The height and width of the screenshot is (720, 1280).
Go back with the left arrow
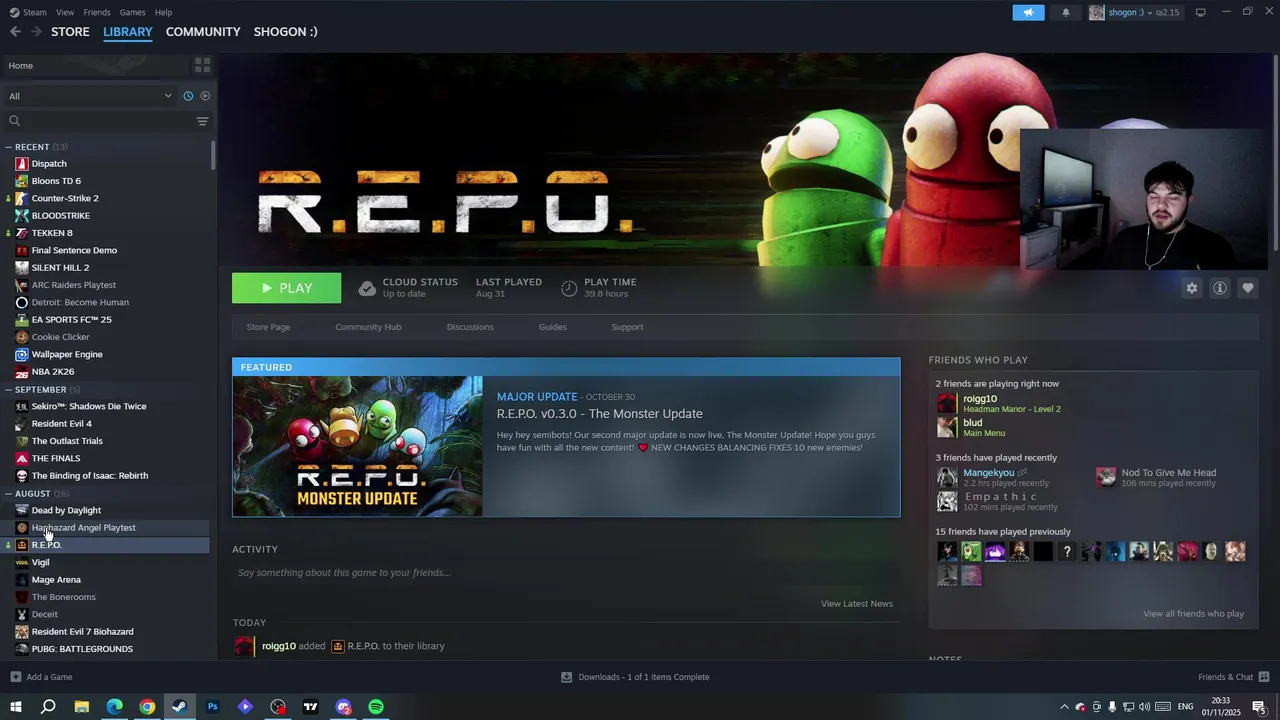(x=15, y=32)
